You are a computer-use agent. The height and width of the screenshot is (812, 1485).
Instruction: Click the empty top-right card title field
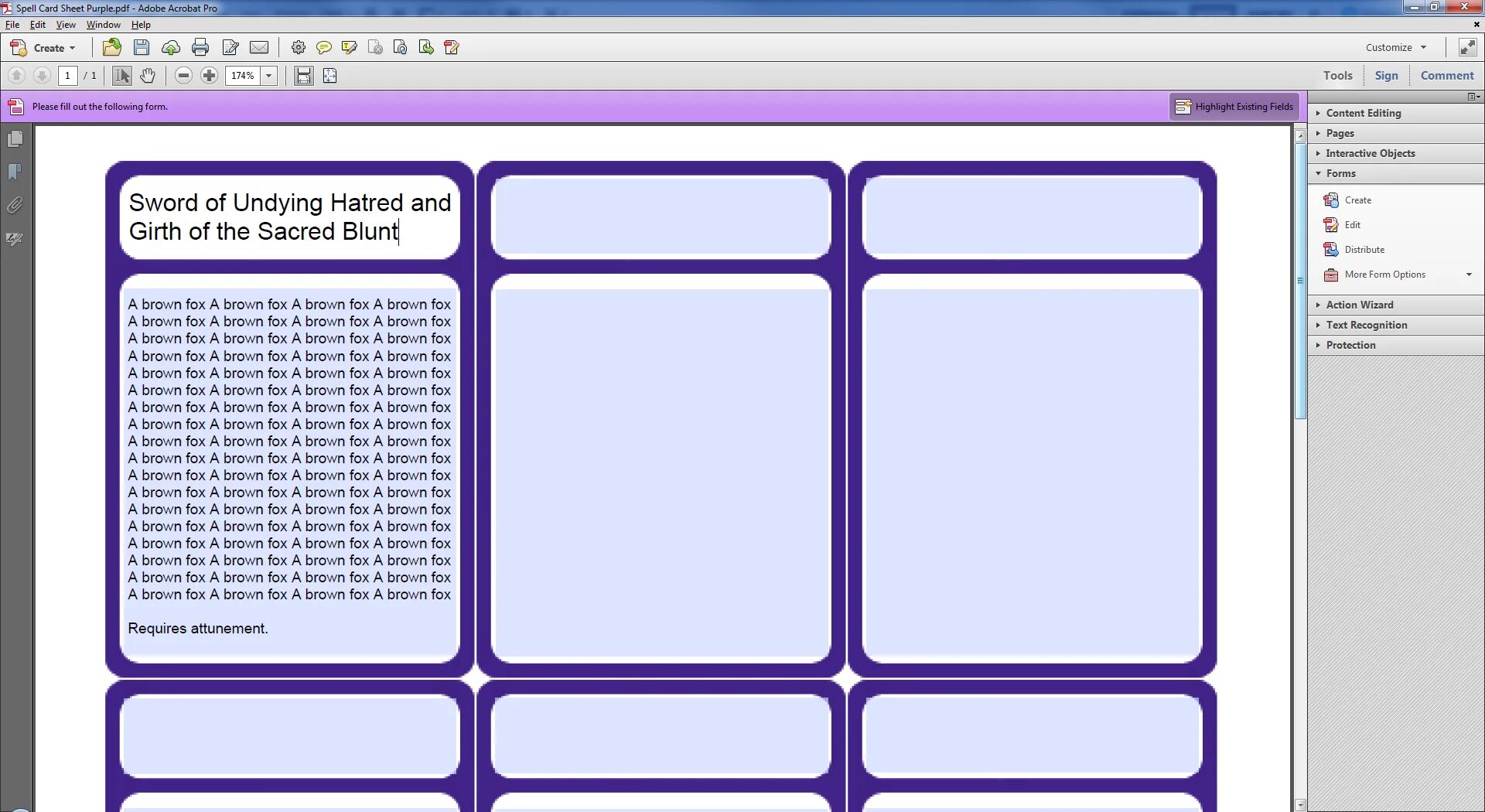click(1033, 217)
